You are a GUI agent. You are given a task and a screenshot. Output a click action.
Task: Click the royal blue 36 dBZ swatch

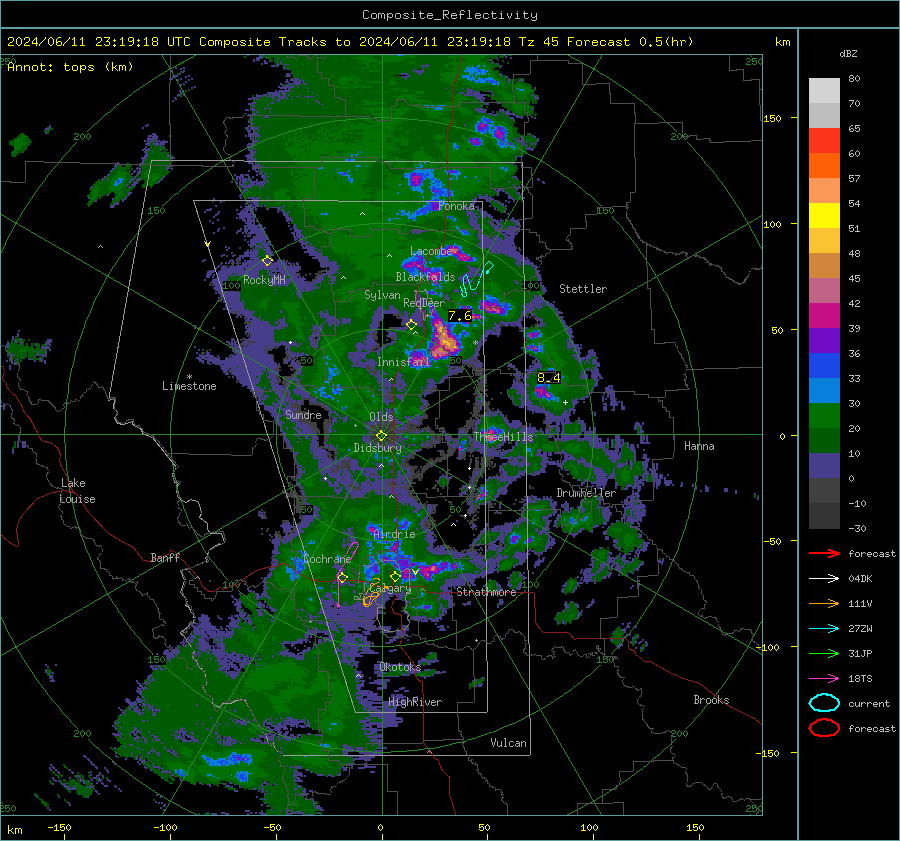824,366
